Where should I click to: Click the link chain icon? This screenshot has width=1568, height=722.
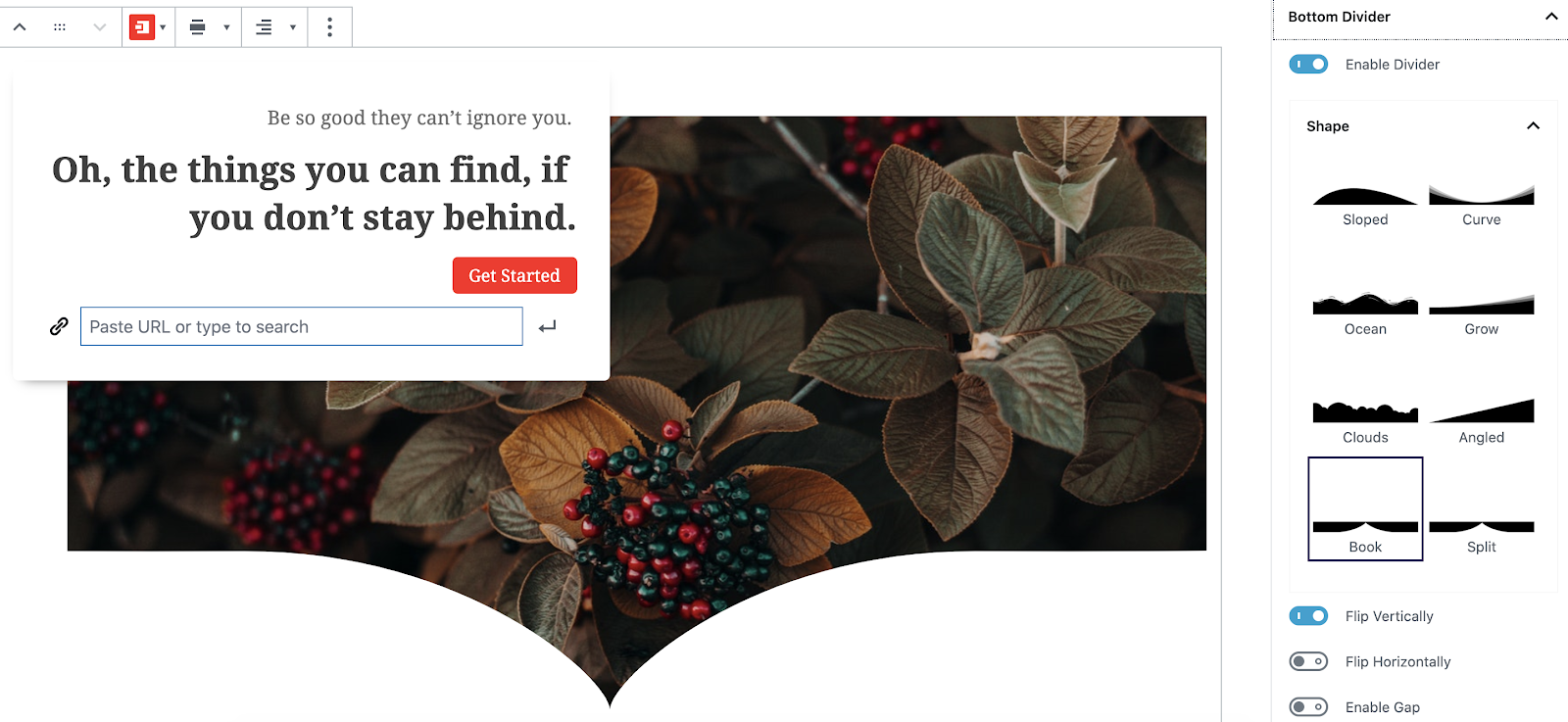tap(59, 326)
